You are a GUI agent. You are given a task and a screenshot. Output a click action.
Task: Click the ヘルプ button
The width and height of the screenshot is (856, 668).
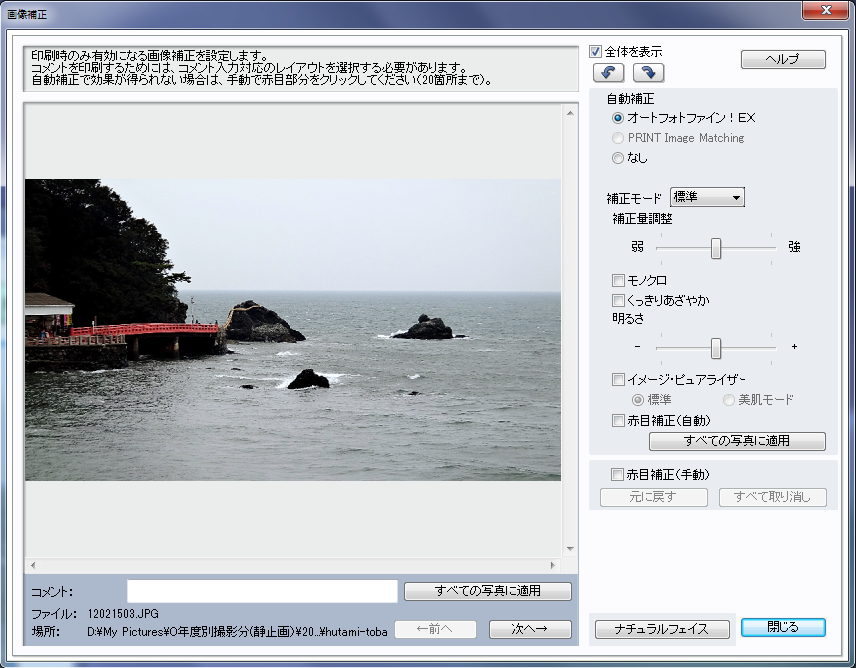pos(782,60)
